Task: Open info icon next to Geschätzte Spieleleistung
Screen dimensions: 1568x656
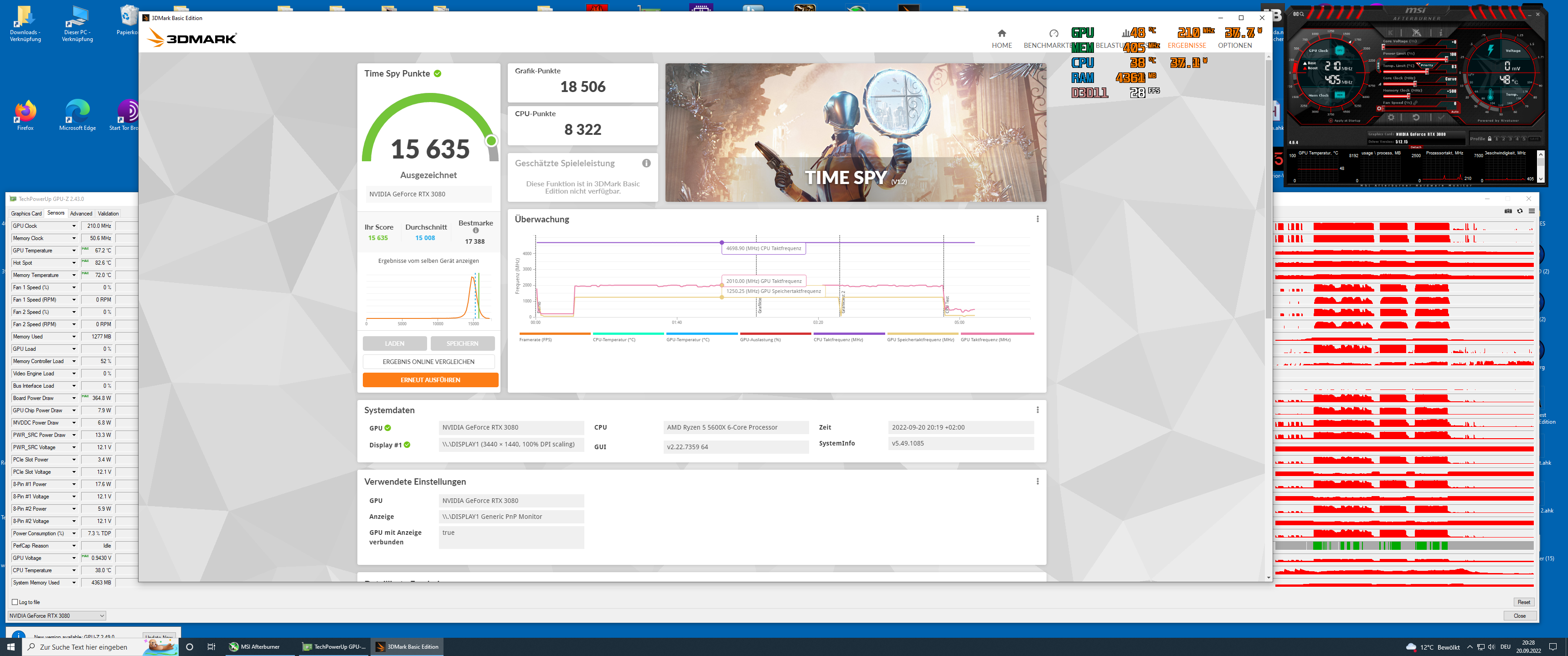Action: tap(646, 163)
